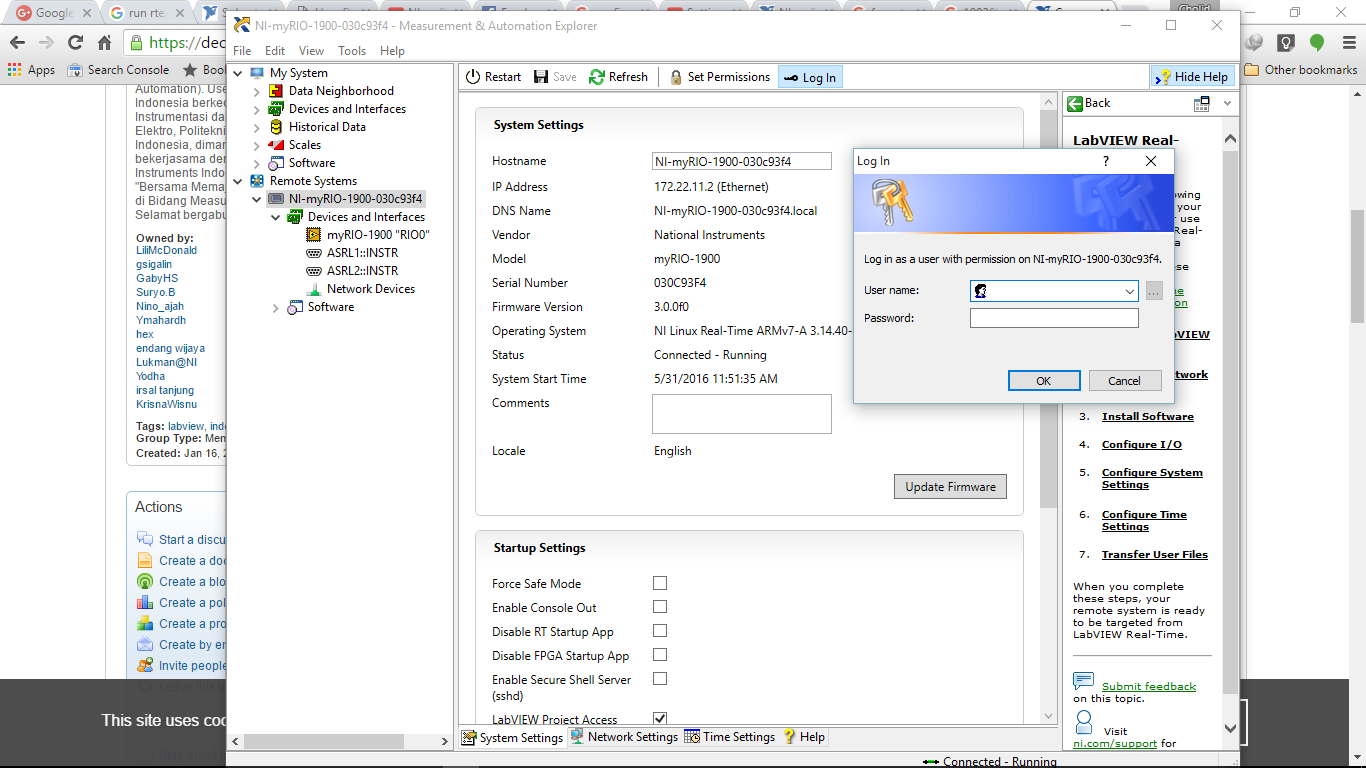Select ASRL1::INSTR tree item
Screen dimensions: 1366x768
[x=362, y=253]
